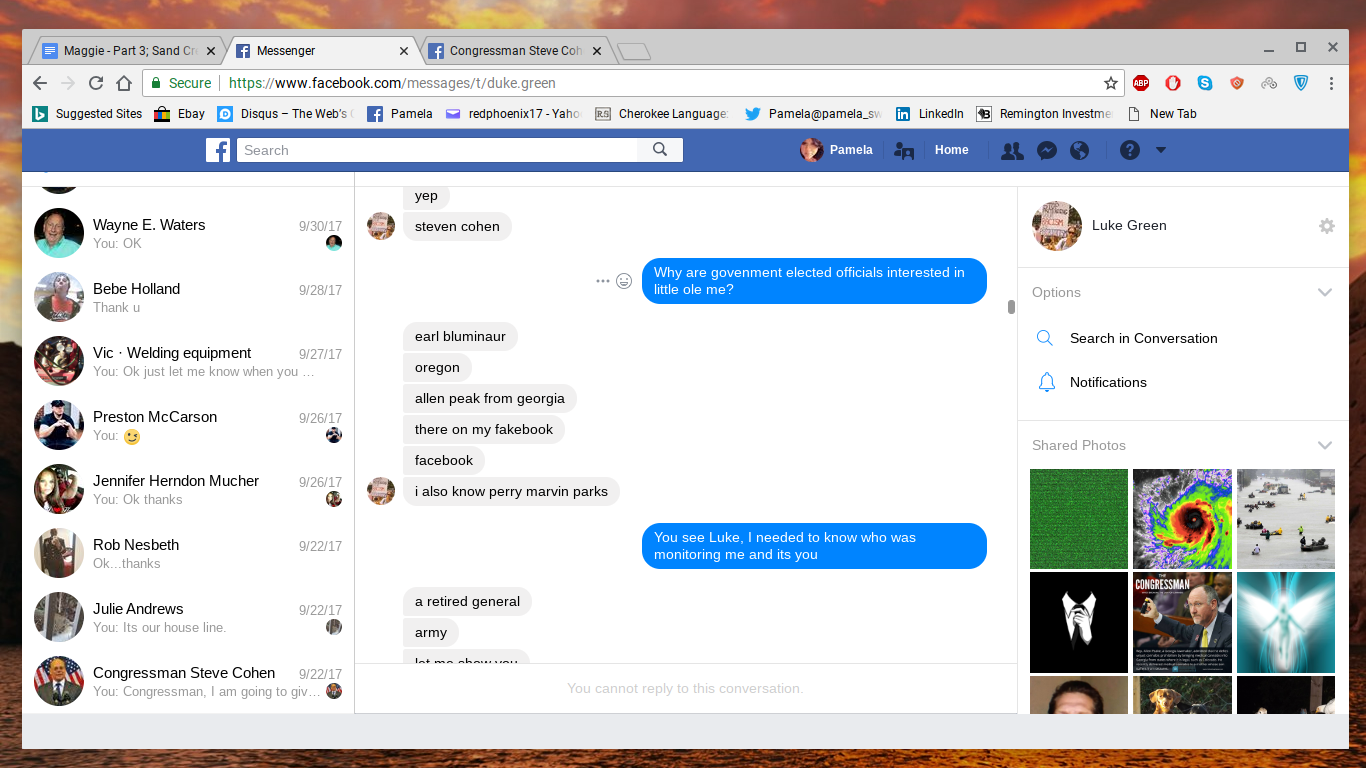Image resolution: width=1366 pixels, height=768 pixels.
Task: Open the green matrix shared photo
Action: click(1079, 519)
